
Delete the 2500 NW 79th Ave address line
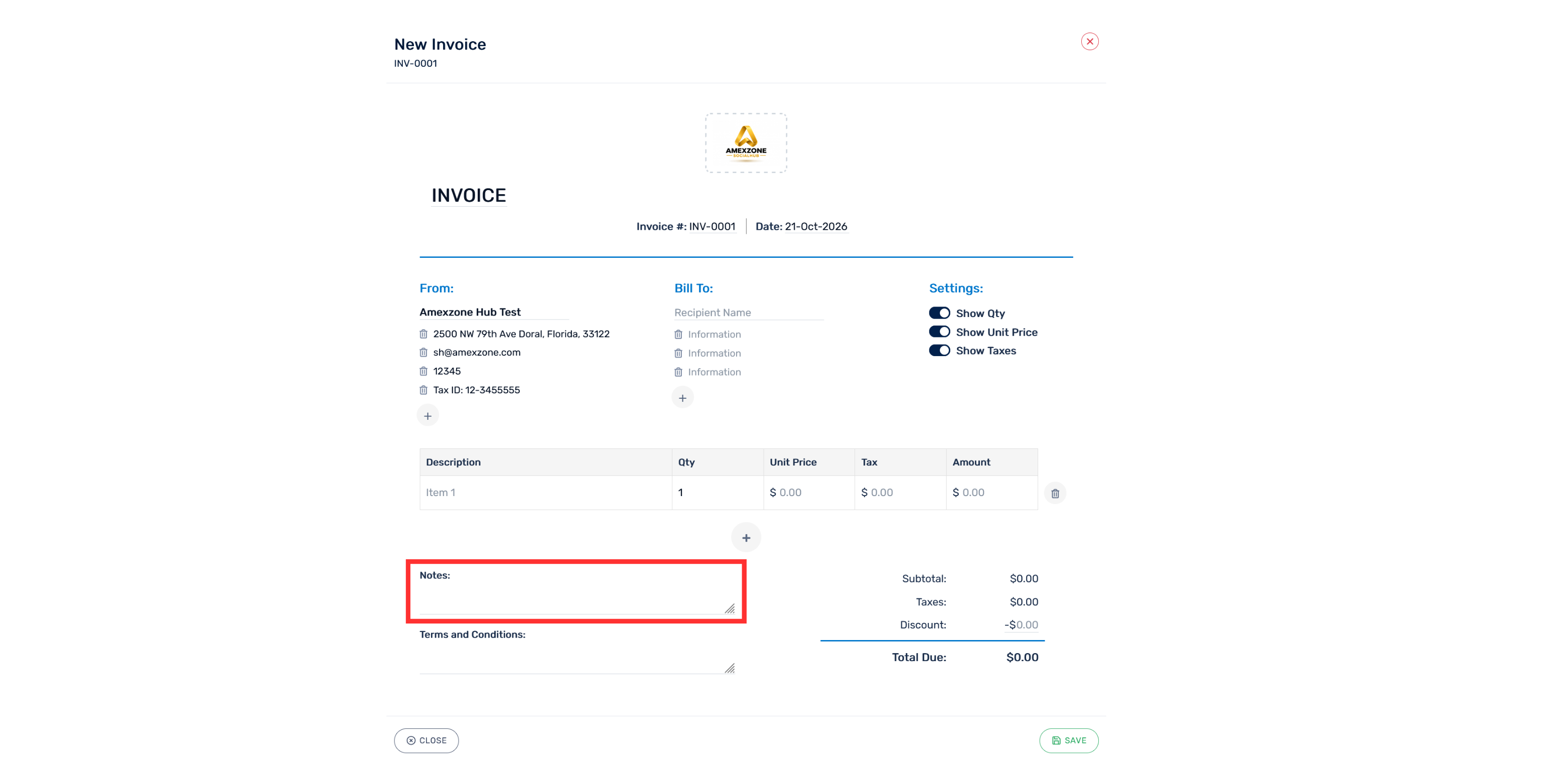point(423,334)
